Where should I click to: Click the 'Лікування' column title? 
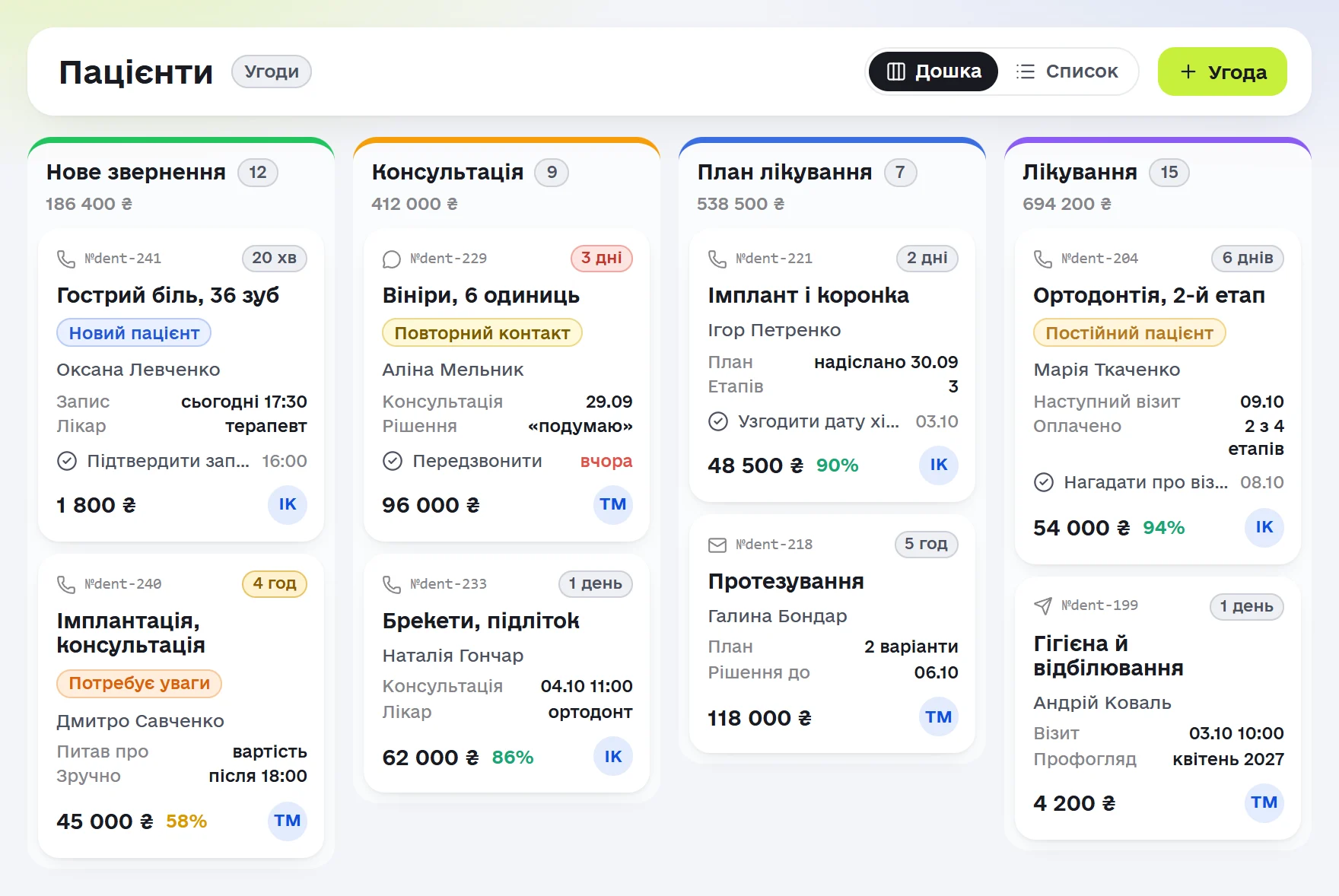1080,173
